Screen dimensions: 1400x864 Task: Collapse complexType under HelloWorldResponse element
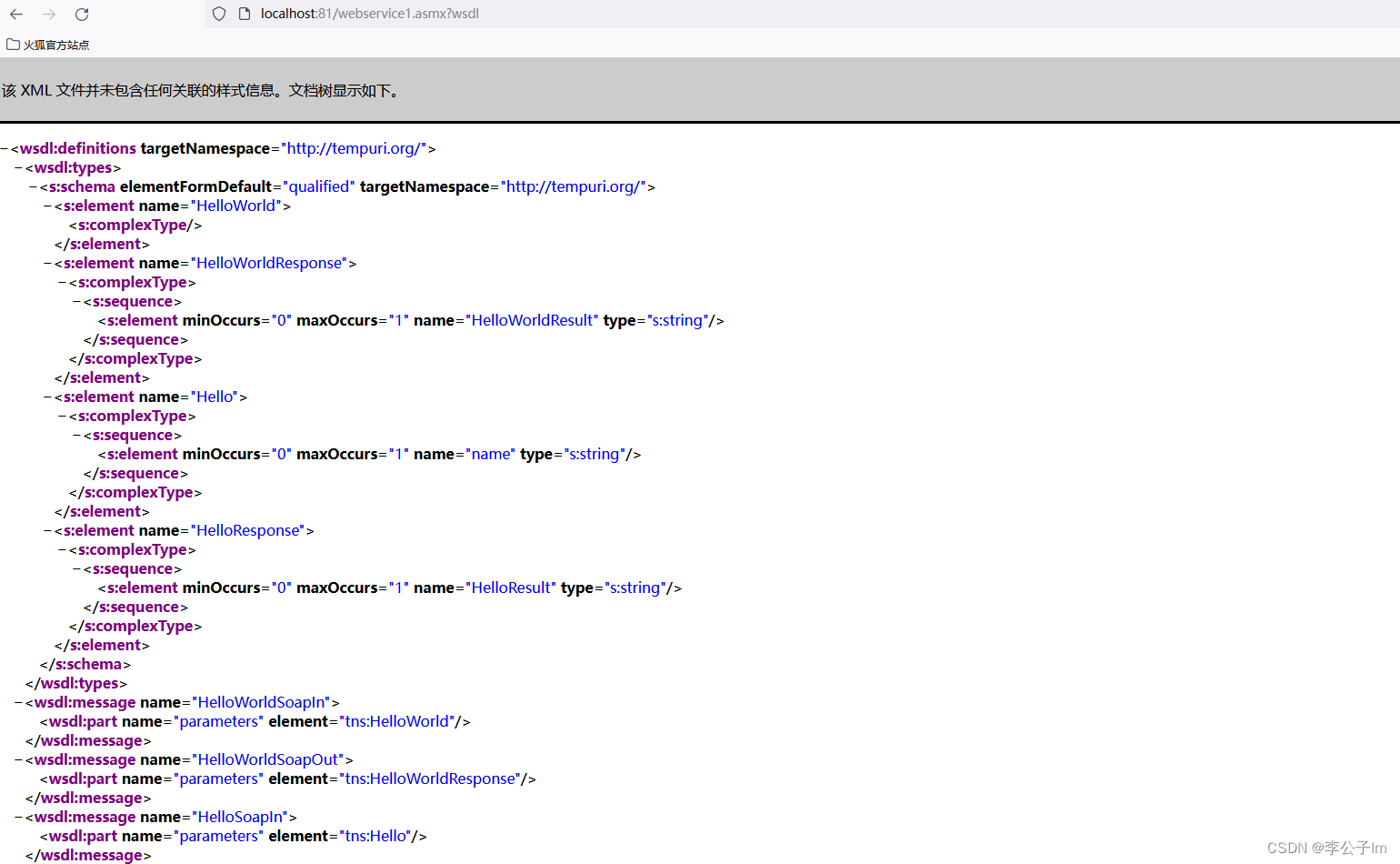tap(63, 282)
